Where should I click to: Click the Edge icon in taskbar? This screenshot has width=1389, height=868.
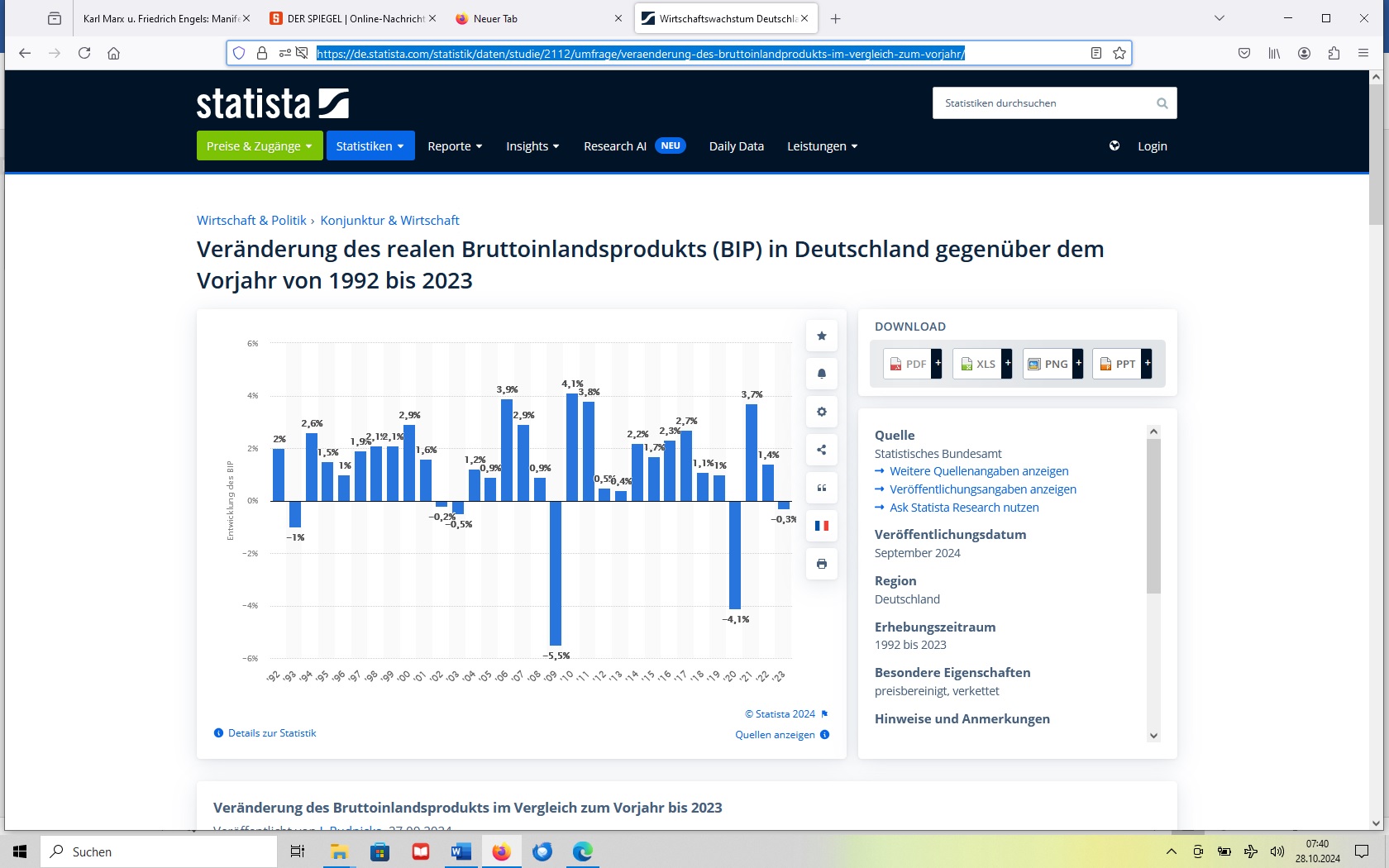point(583,851)
